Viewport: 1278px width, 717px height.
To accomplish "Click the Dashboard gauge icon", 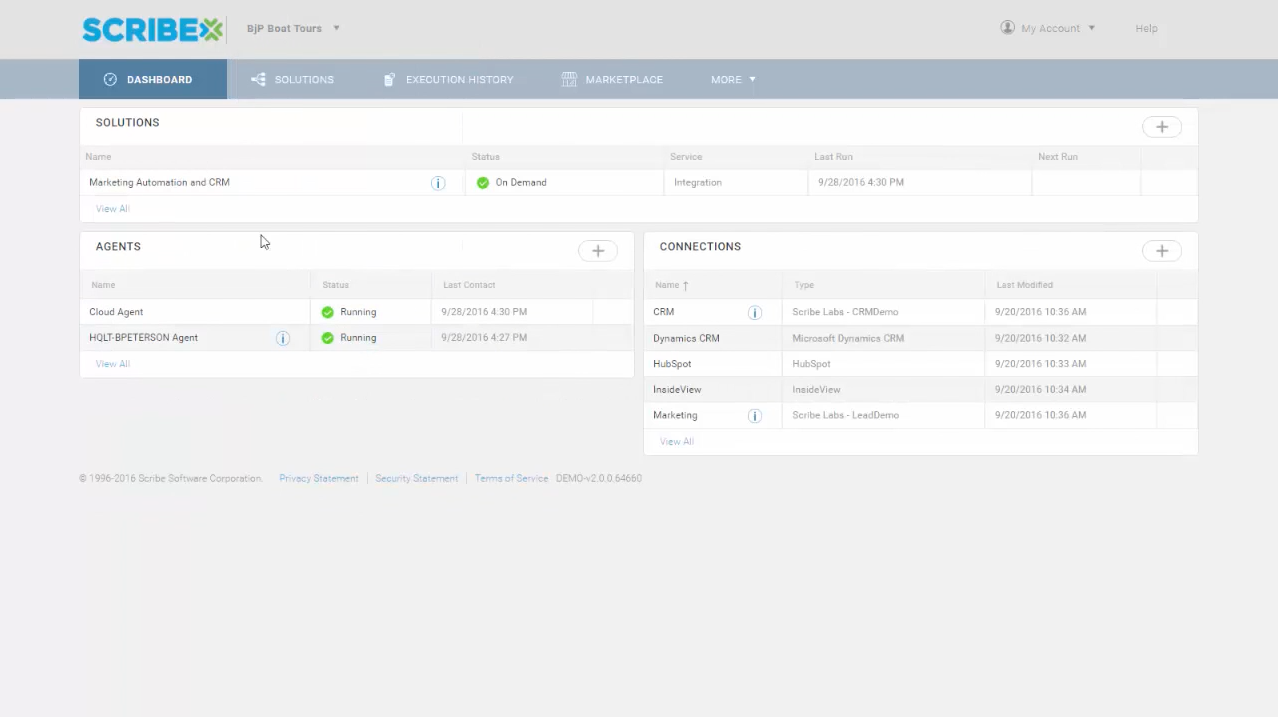I will 110,79.
